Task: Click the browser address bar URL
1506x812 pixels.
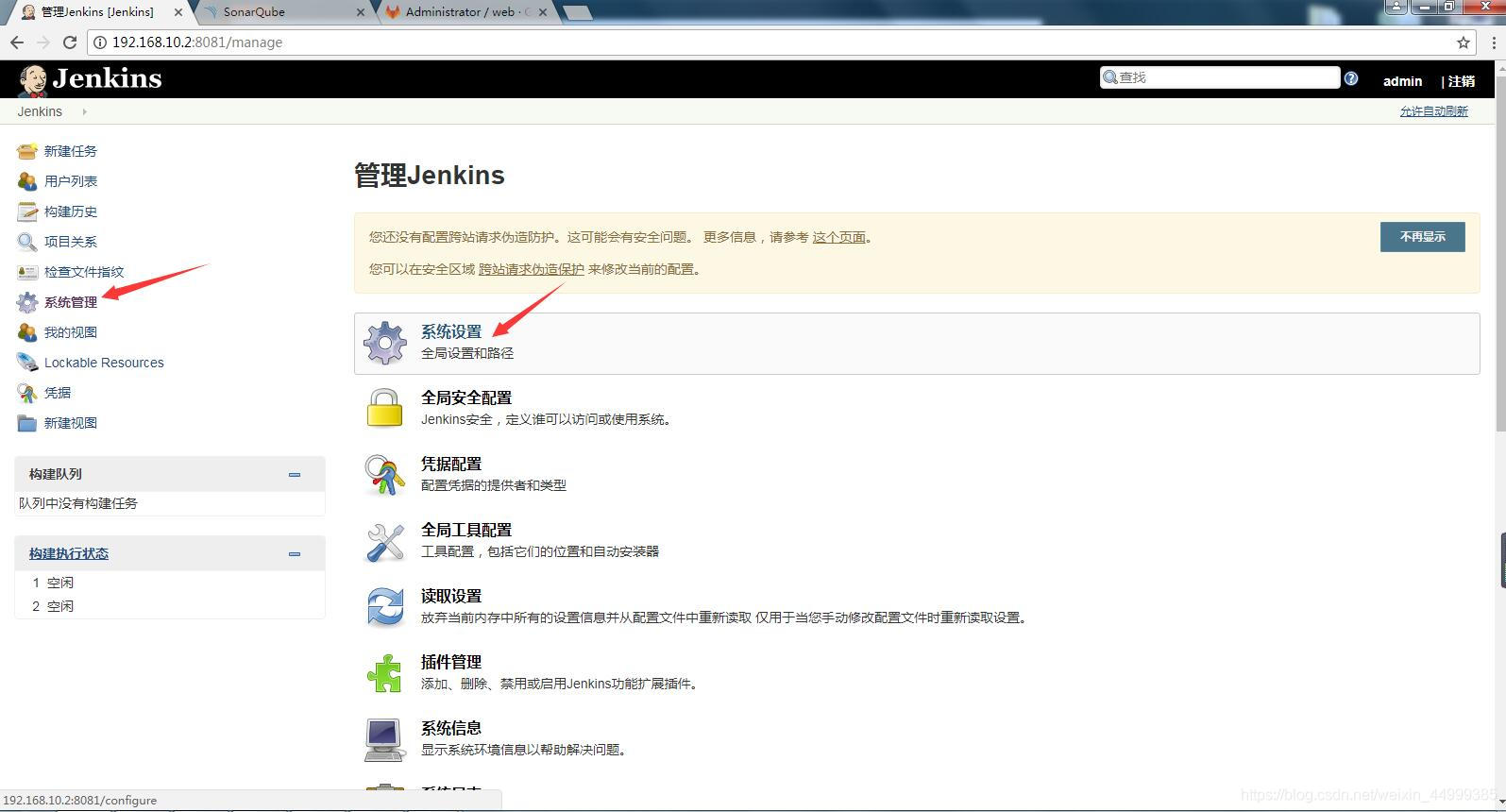Action: click(x=197, y=42)
